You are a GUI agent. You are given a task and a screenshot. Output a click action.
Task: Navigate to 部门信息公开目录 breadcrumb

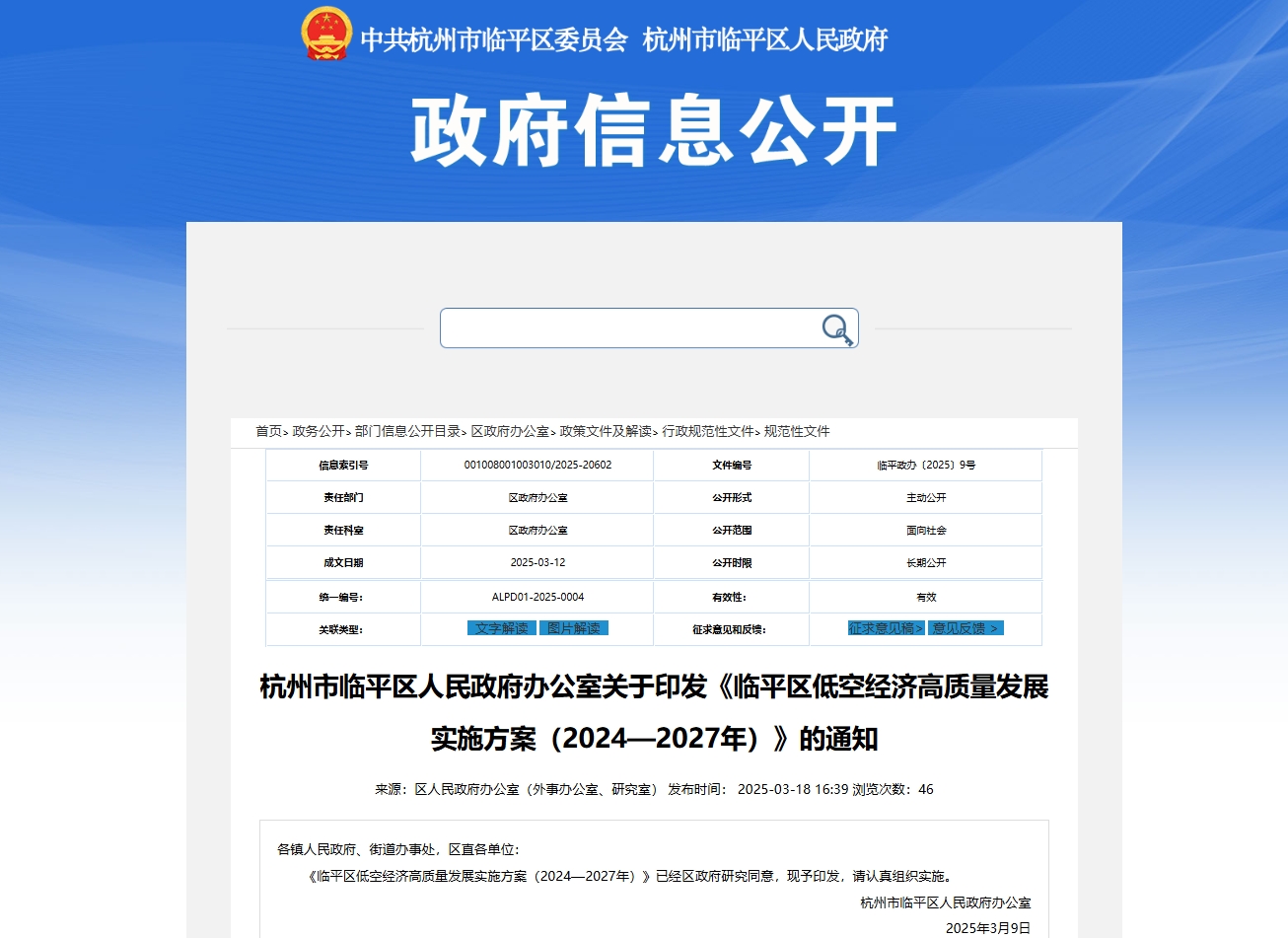pyautogui.click(x=407, y=432)
